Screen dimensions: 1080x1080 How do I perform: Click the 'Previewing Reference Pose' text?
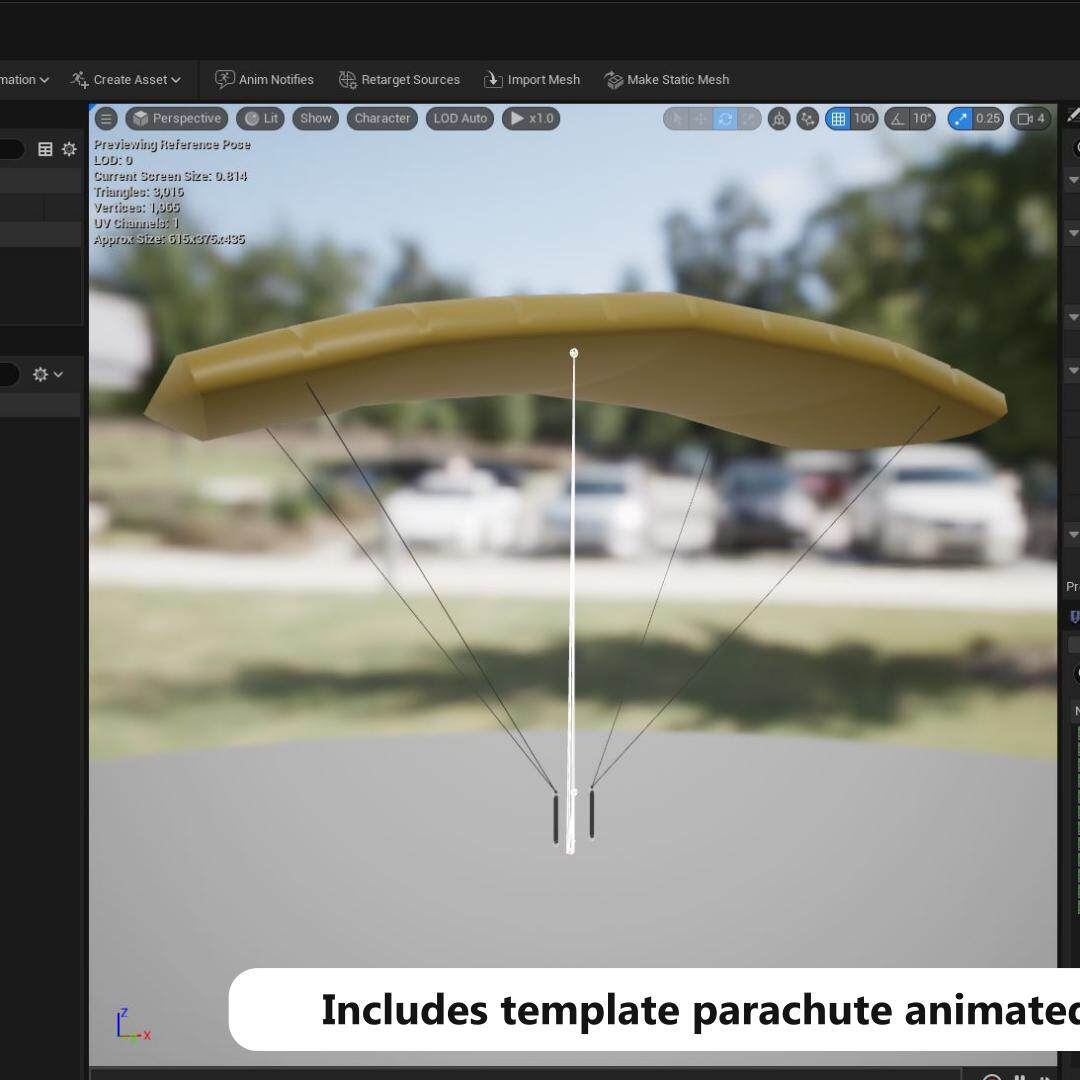172,145
